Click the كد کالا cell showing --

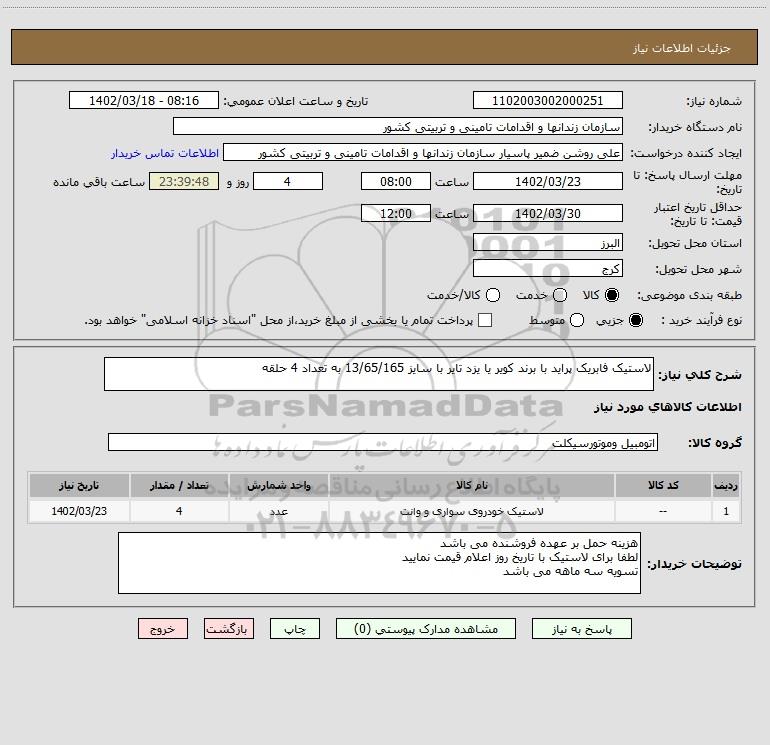tap(663, 511)
